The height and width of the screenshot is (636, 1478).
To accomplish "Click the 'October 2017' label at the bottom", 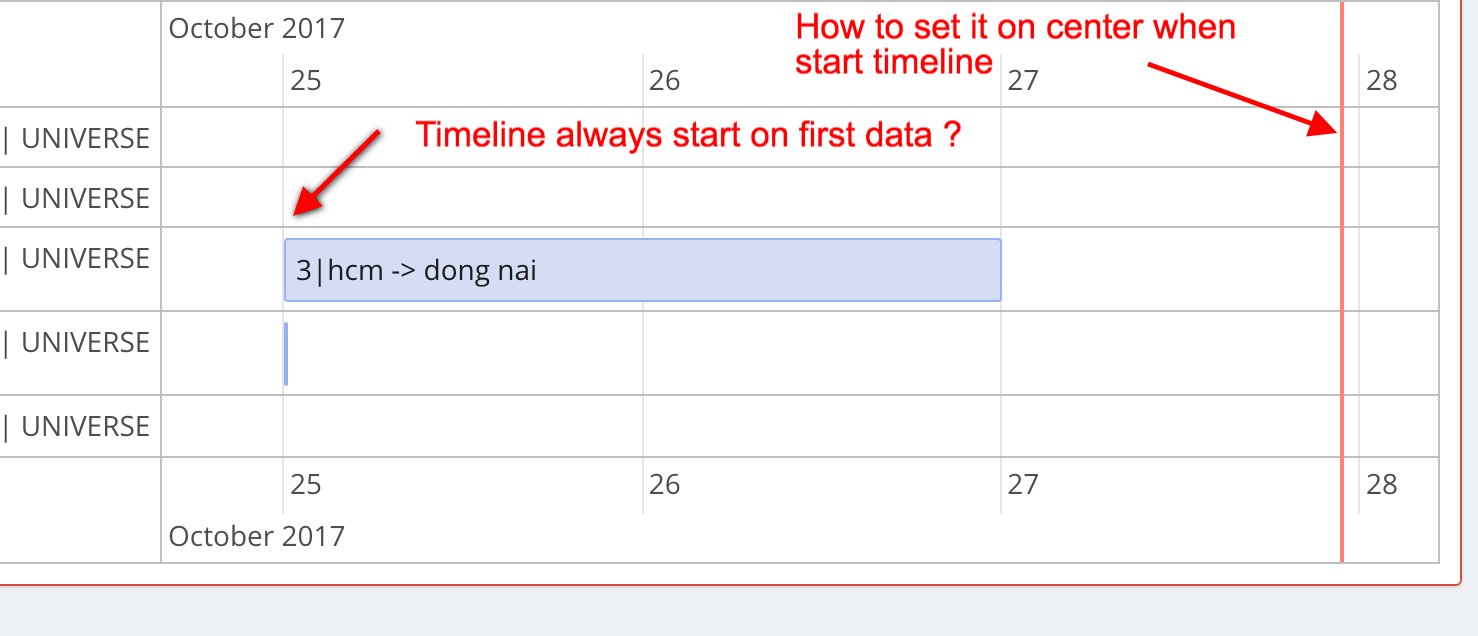I will 256,536.
